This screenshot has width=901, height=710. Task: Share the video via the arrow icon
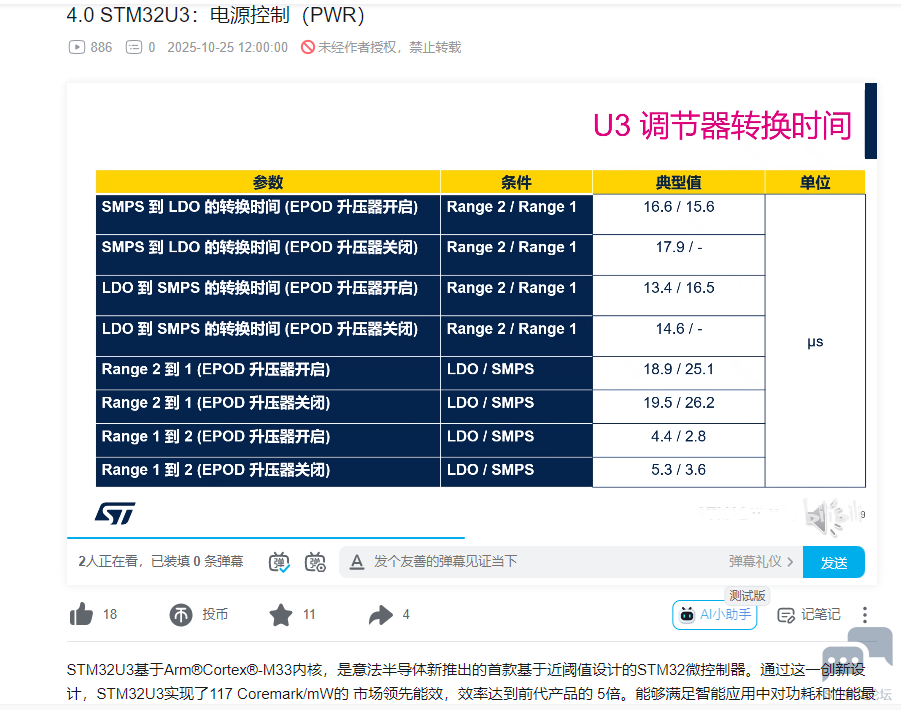tap(379, 614)
